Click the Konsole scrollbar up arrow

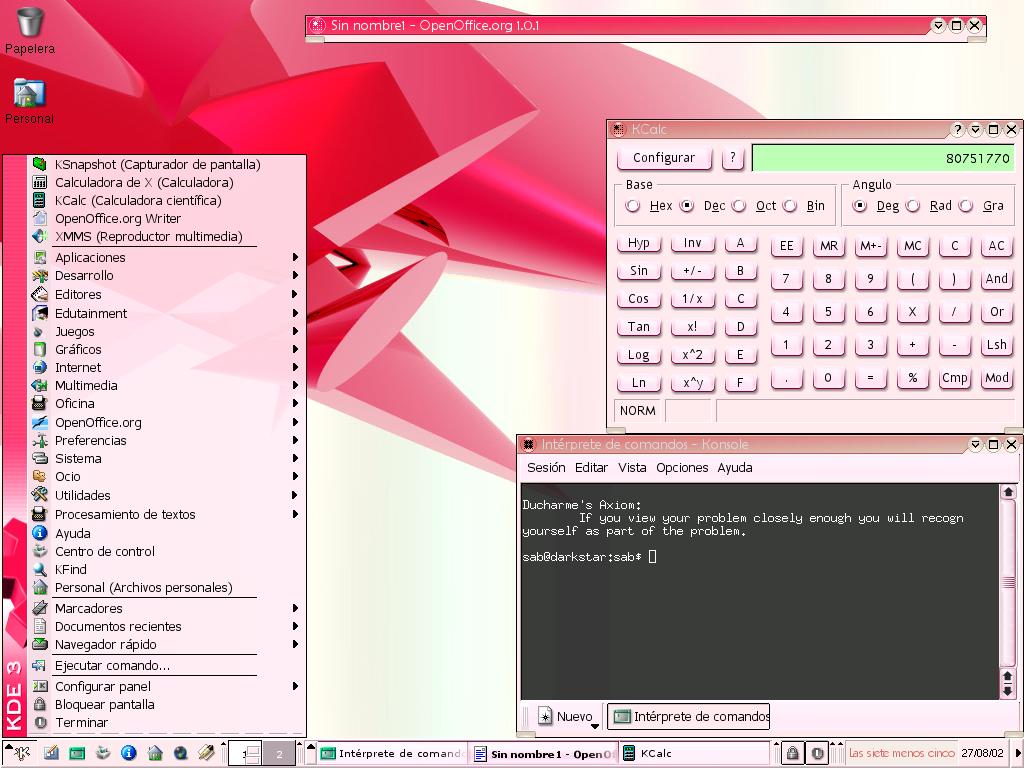(1008, 492)
